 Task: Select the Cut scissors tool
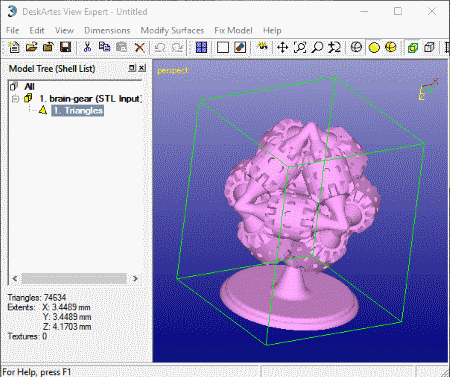pyautogui.click(x=87, y=47)
